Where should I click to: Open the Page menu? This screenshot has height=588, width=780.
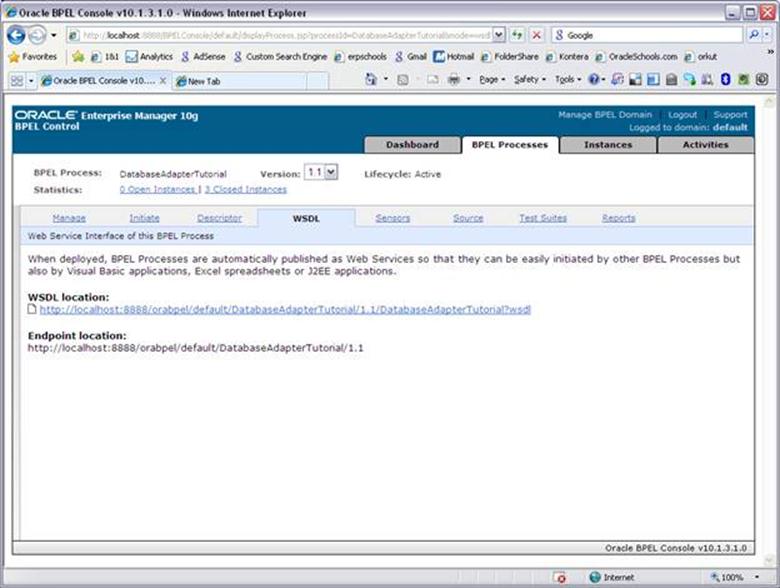tap(491, 80)
